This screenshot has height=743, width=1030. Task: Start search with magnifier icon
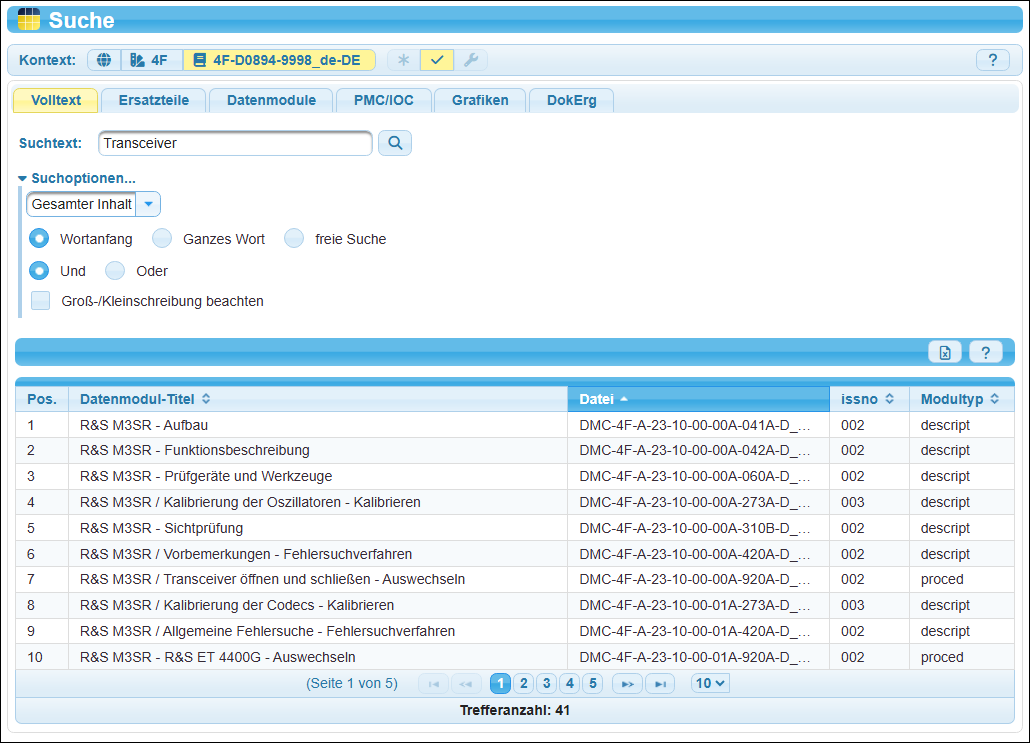395,143
